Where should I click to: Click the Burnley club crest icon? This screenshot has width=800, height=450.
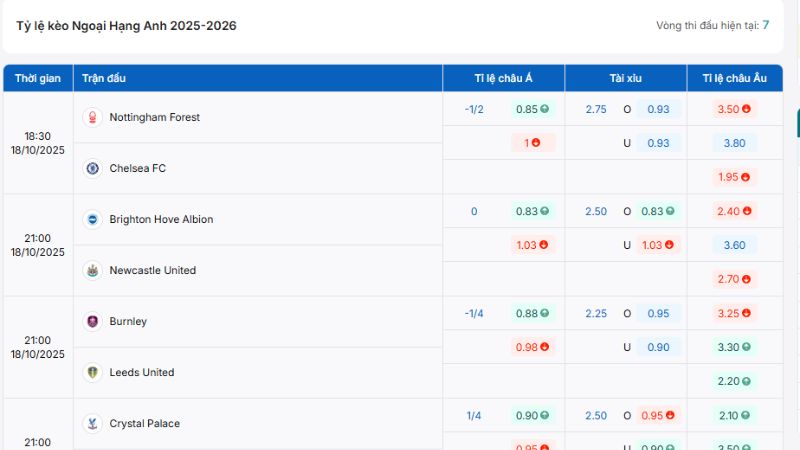[93, 321]
